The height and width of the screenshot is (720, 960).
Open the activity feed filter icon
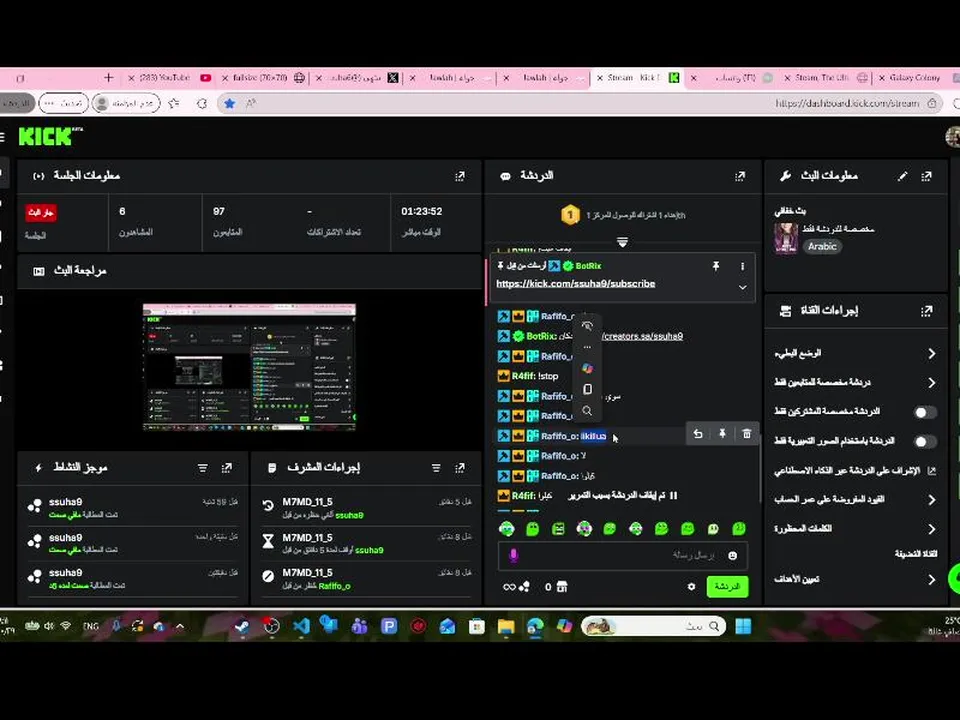click(203, 468)
